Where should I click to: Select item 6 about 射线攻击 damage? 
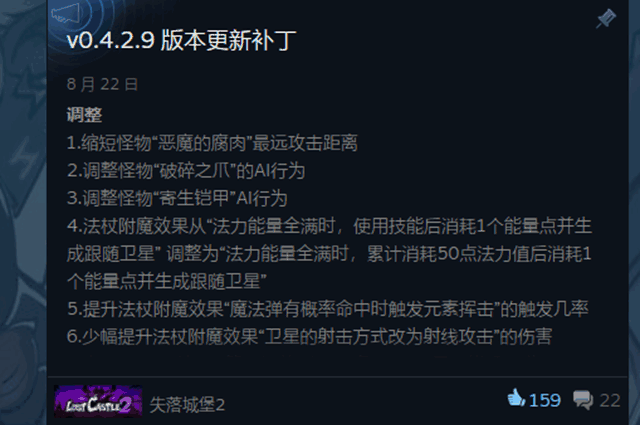[309, 337]
